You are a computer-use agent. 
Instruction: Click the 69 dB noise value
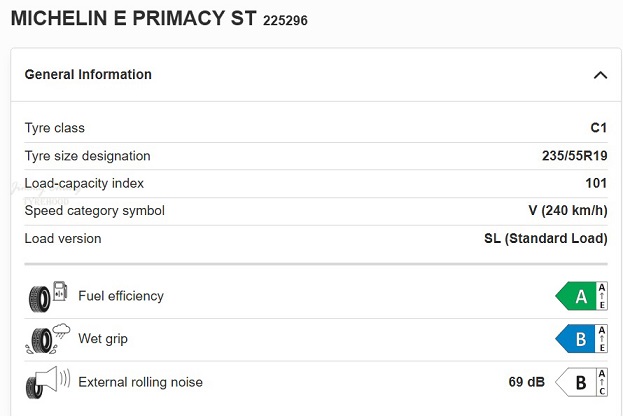click(525, 382)
